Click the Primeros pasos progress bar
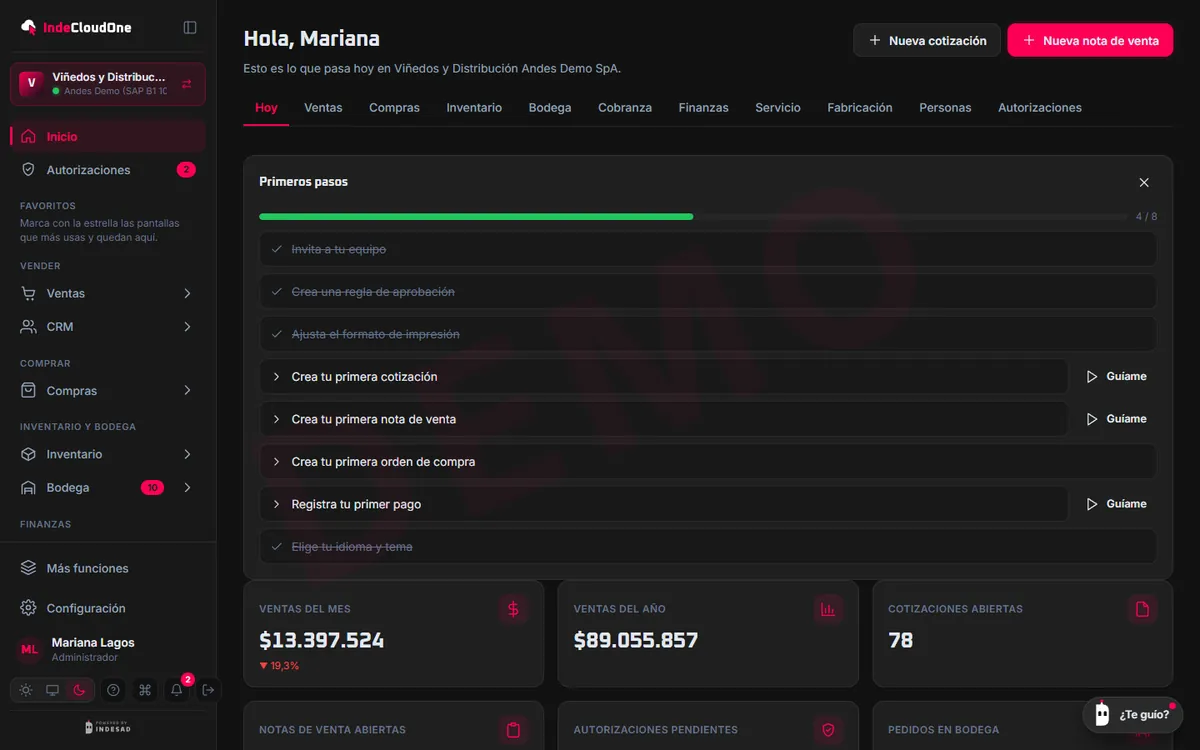Viewport: 1200px width, 750px height. (693, 216)
